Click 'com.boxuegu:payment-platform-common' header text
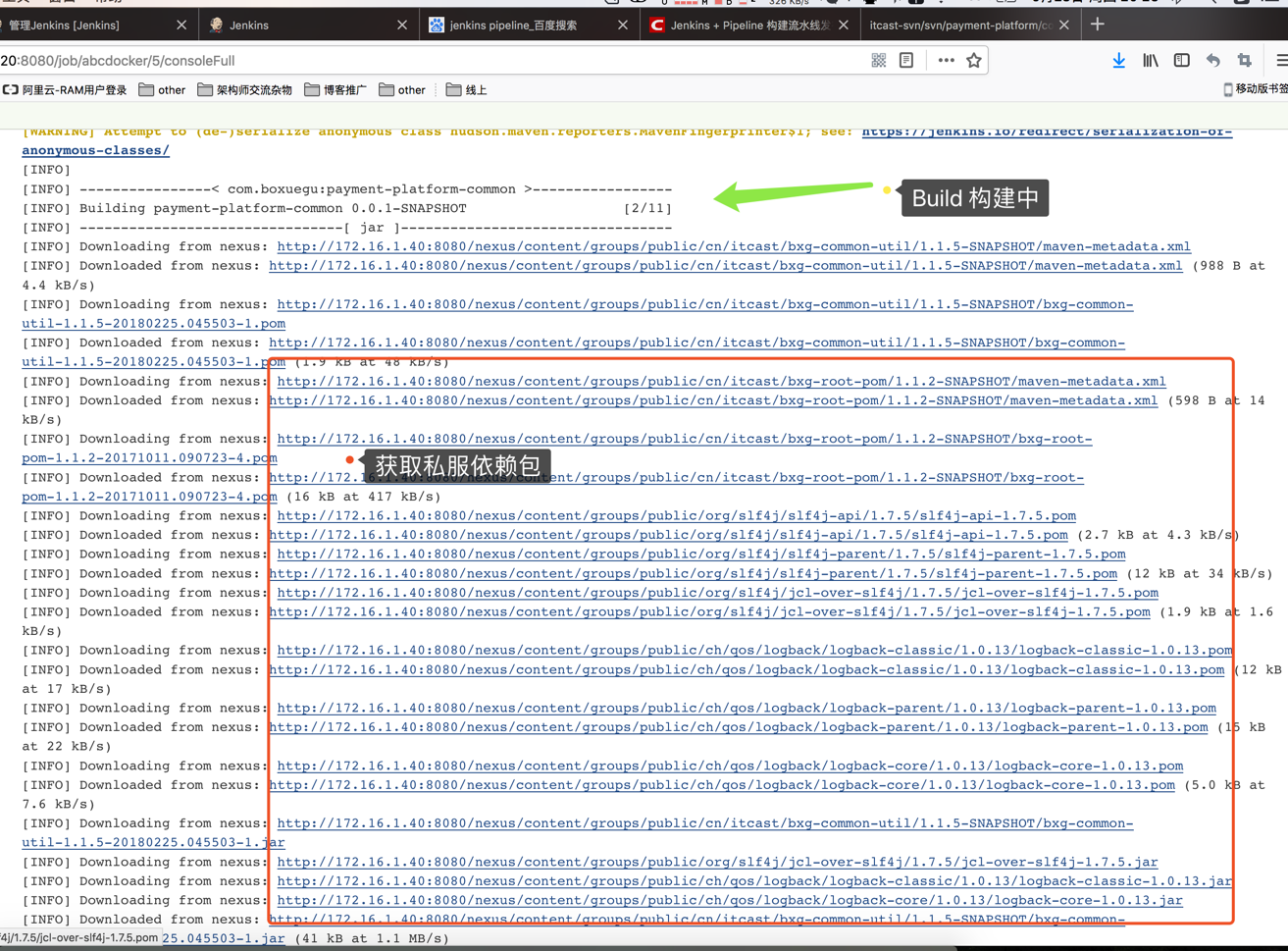 (371, 189)
